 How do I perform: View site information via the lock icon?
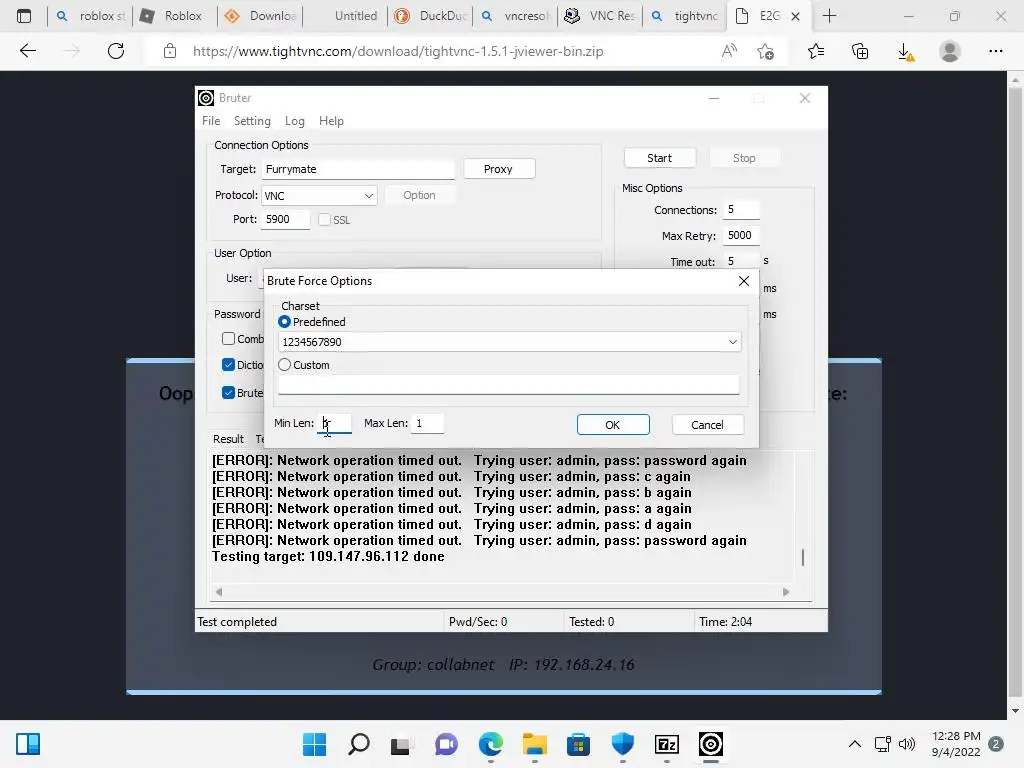click(170, 51)
